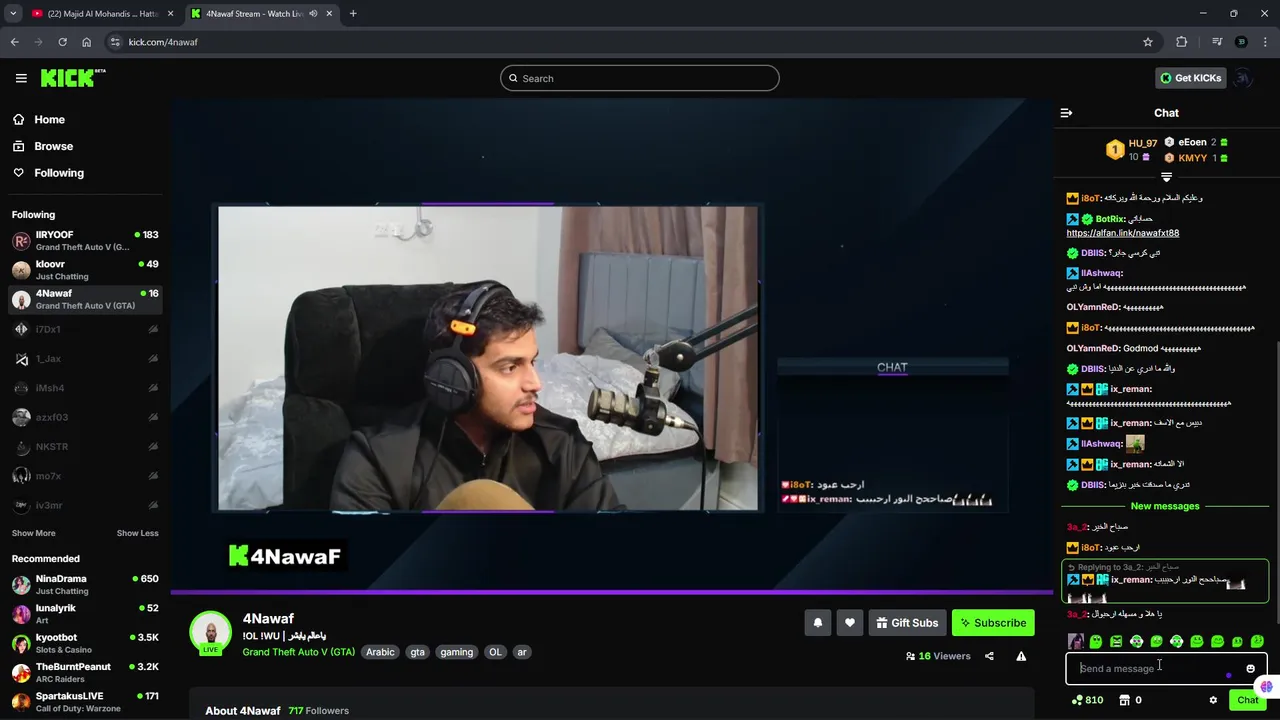Select the streamer avatar emote set
The width and height of the screenshot is (1280, 720).
pyautogui.click(x=1075, y=642)
